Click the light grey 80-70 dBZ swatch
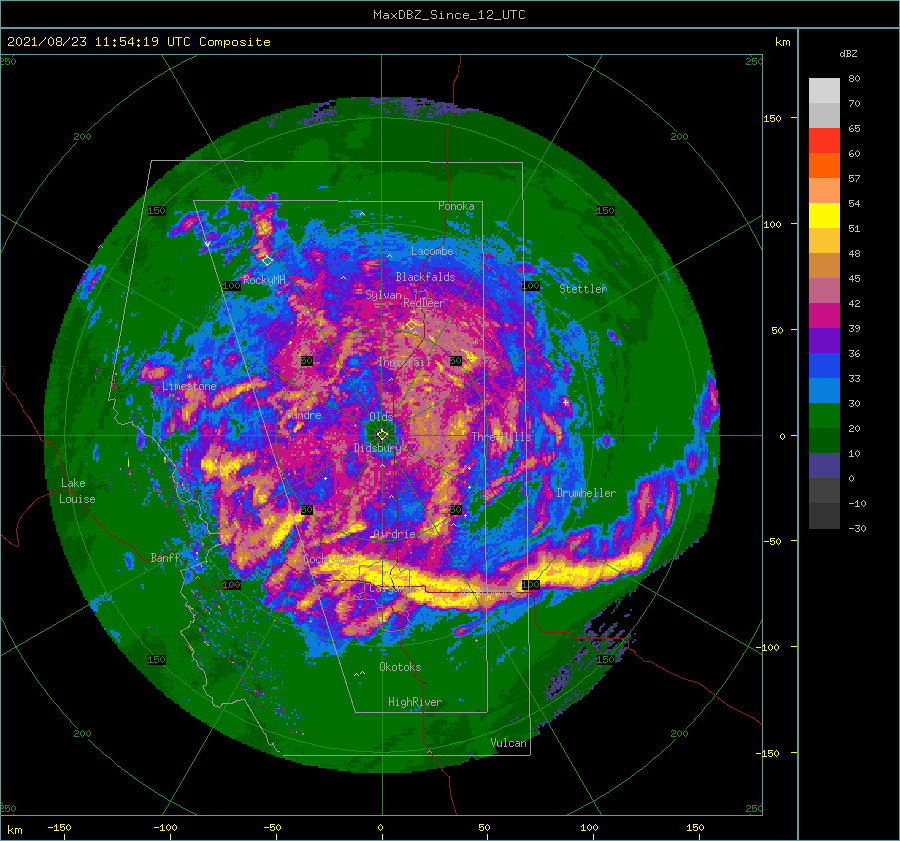 click(824, 91)
